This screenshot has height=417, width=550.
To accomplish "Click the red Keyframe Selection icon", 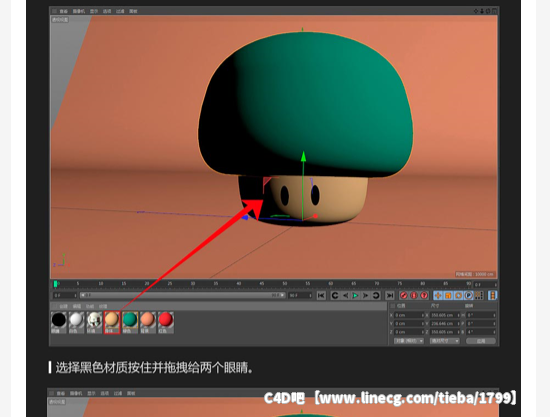I will (424, 296).
